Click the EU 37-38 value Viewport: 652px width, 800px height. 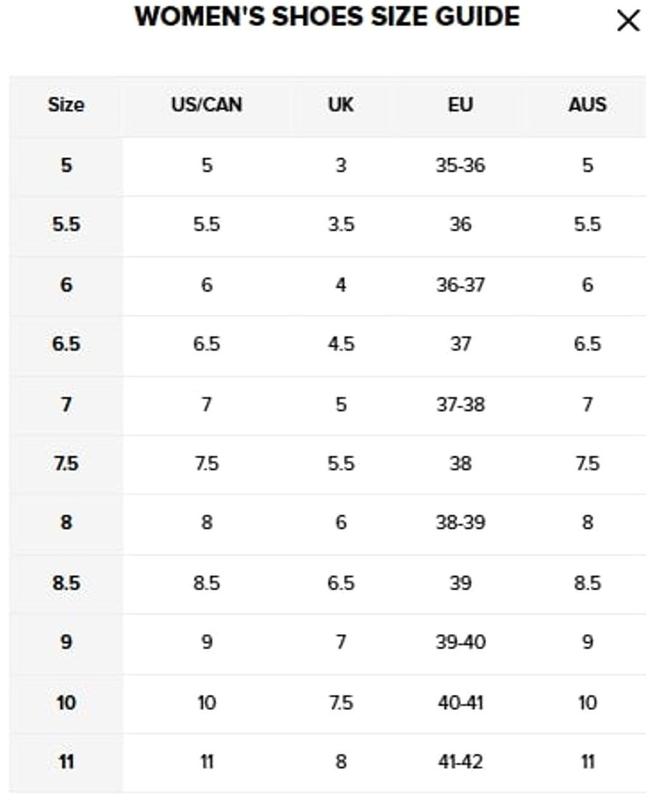click(460, 404)
